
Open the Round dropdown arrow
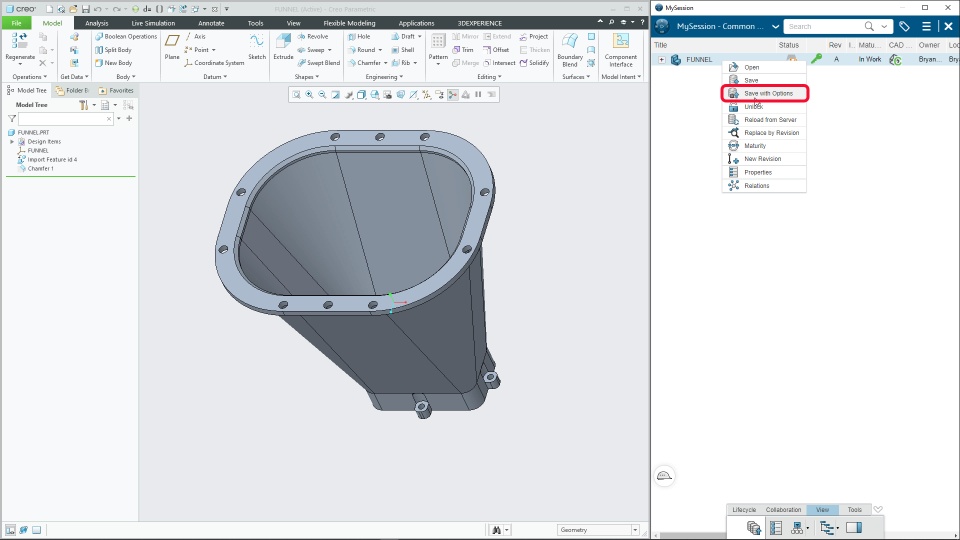click(380, 50)
